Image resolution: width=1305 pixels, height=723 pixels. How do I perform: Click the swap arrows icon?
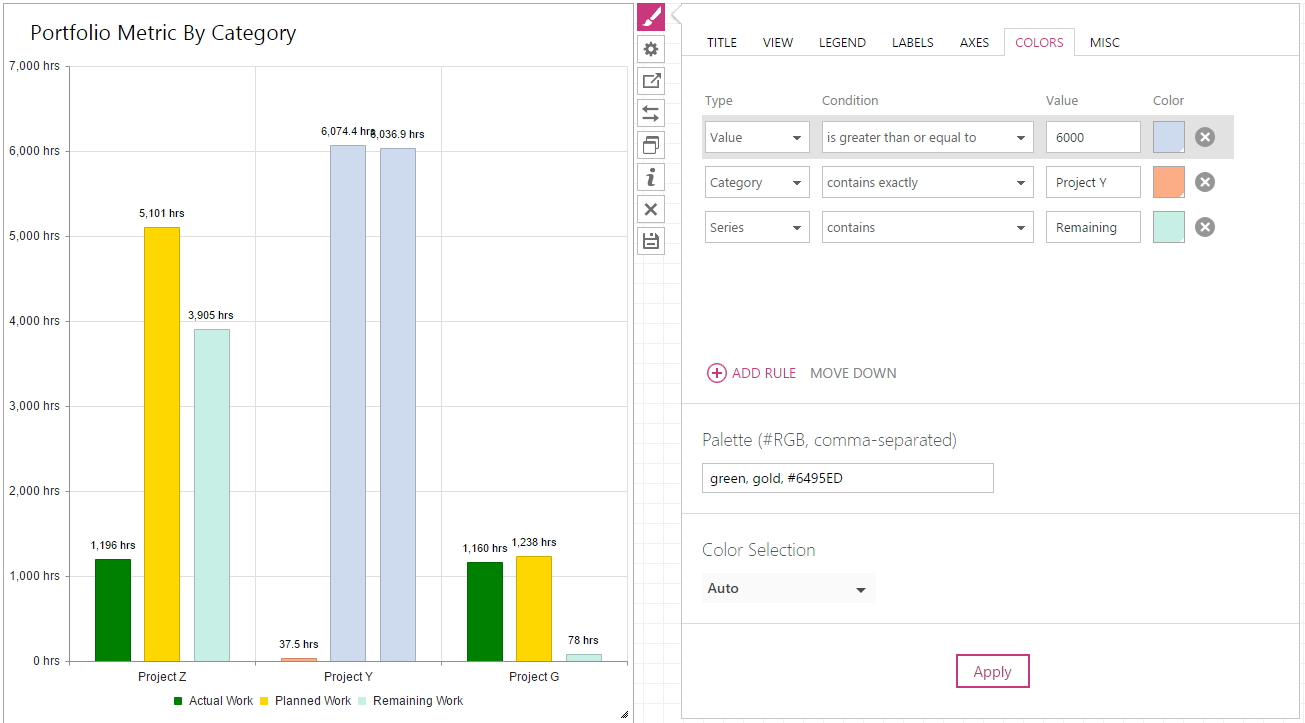(x=651, y=113)
